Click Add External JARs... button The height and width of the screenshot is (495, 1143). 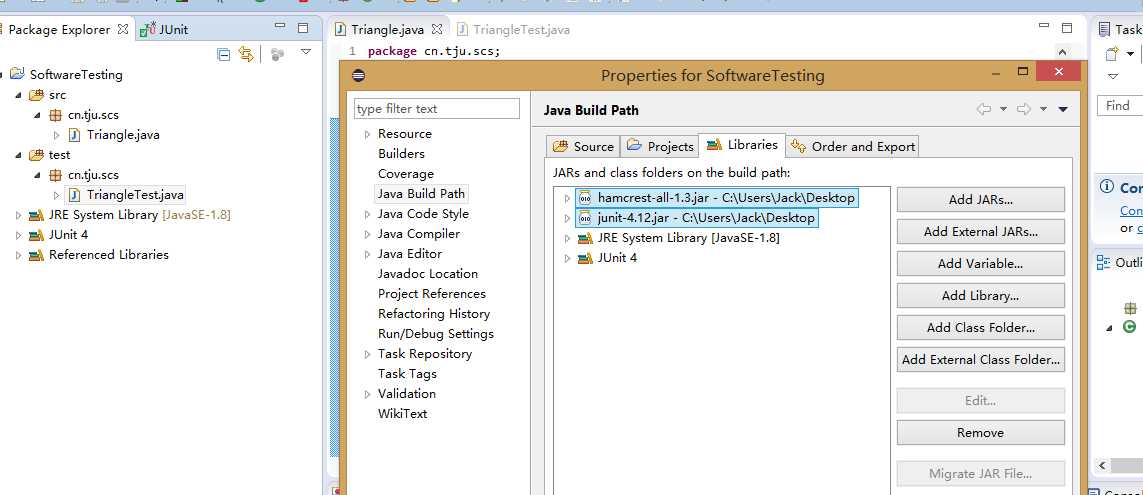(980, 232)
